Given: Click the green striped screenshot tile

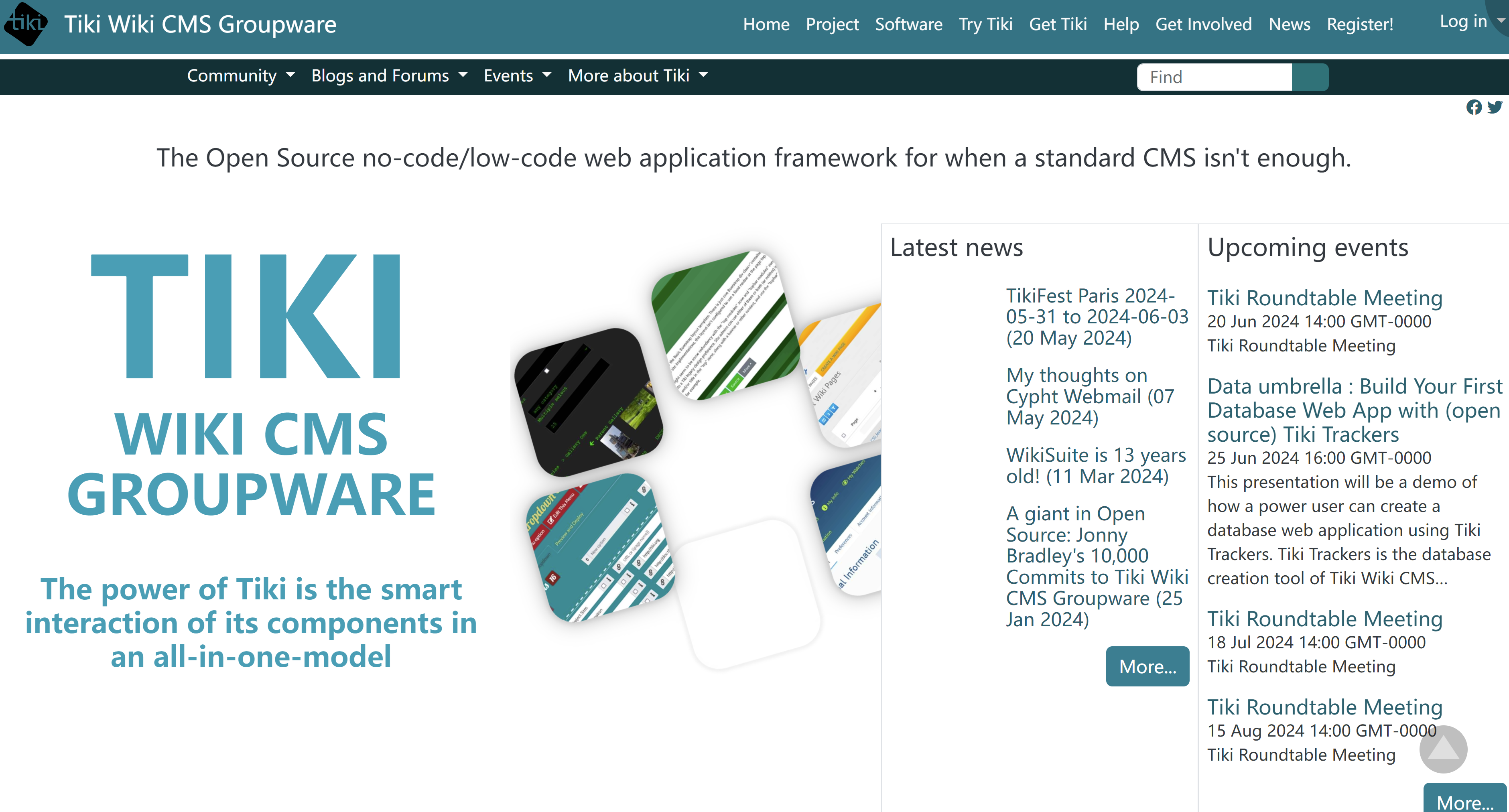Looking at the screenshot, I should [725, 326].
